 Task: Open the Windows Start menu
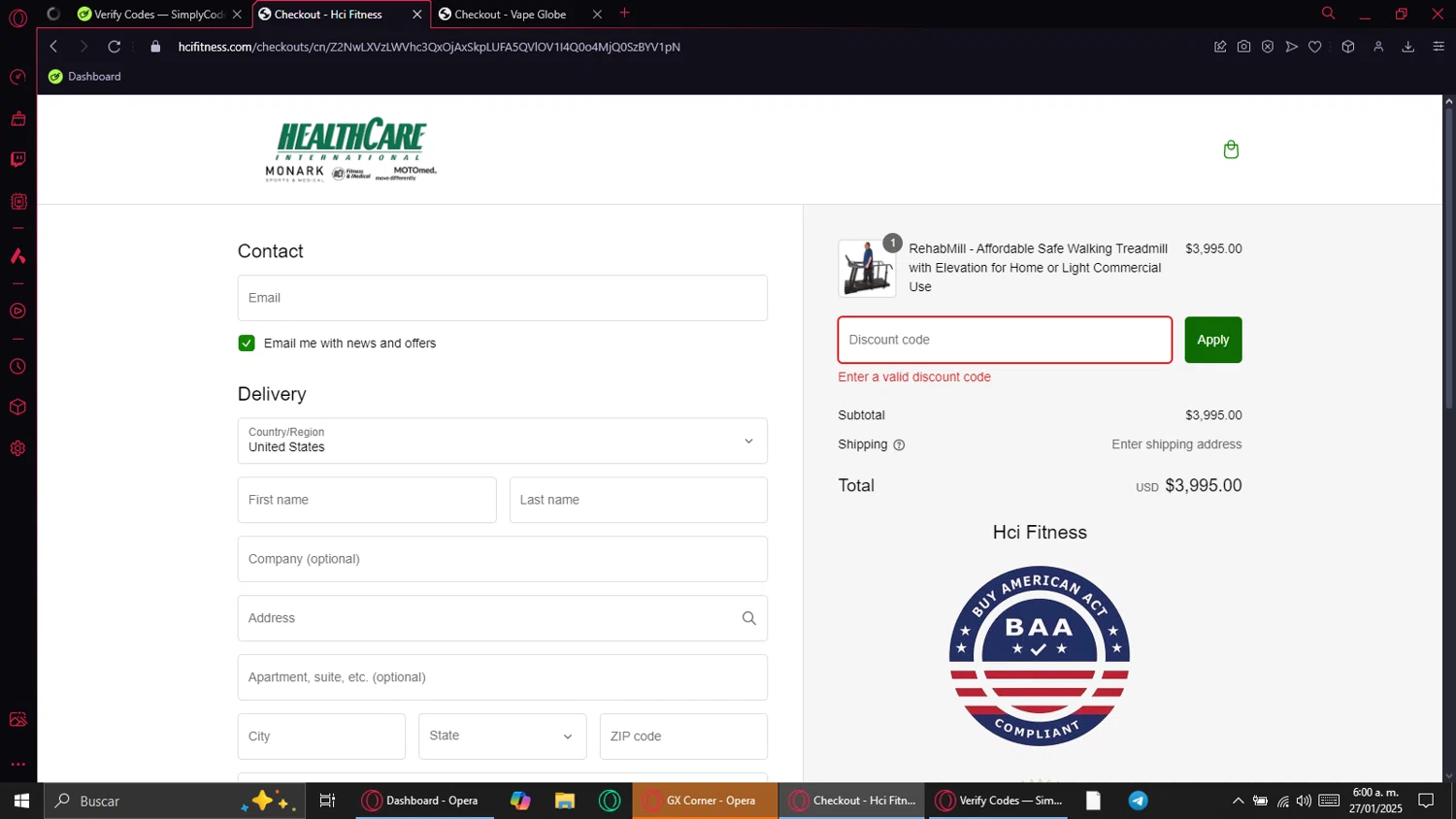pyautogui.click(x=21, y=801)
